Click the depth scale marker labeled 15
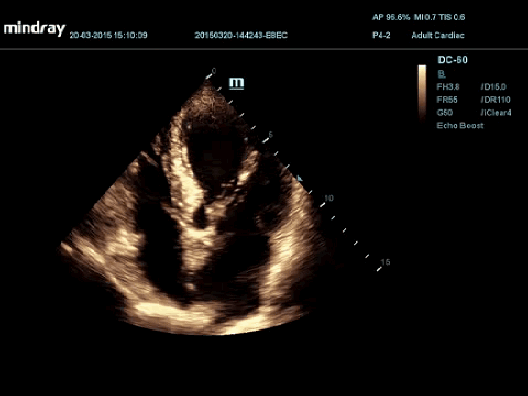The image size is (528, 396). pyautogui.click(x=385, y=262)
